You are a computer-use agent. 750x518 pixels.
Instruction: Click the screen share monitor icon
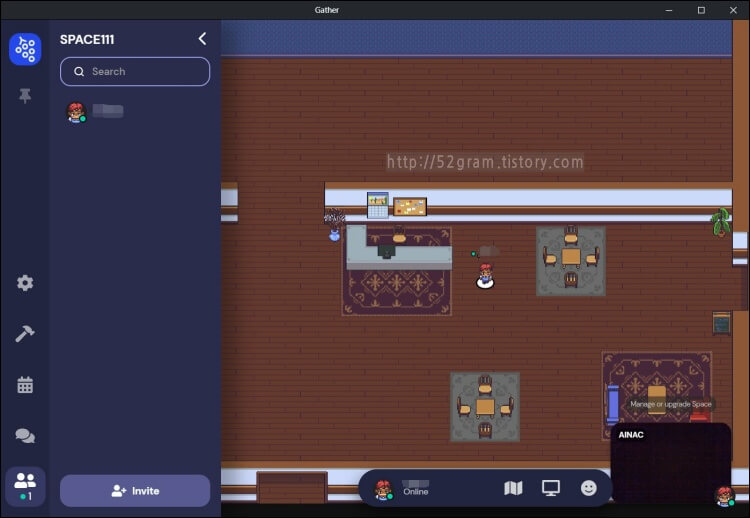pos(551,488)
